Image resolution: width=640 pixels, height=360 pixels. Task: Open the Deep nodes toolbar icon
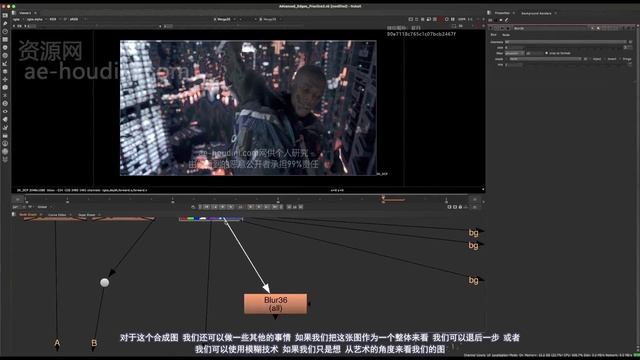5,104
